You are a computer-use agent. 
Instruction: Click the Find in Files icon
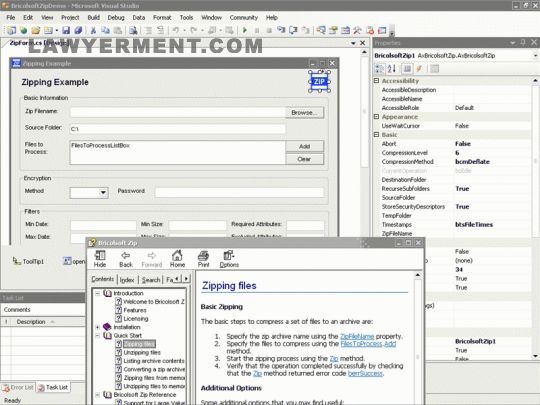tap(133, 30)
